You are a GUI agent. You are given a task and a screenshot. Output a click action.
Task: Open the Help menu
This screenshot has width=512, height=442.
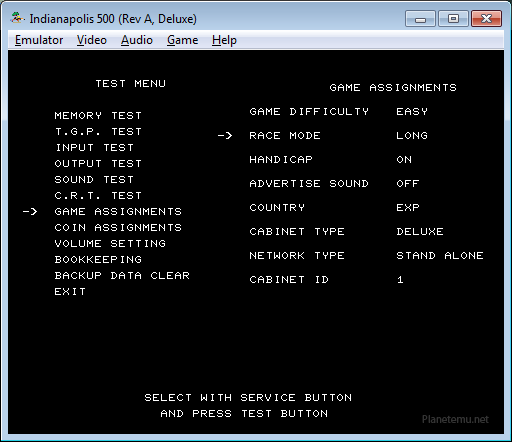(224, 40)
